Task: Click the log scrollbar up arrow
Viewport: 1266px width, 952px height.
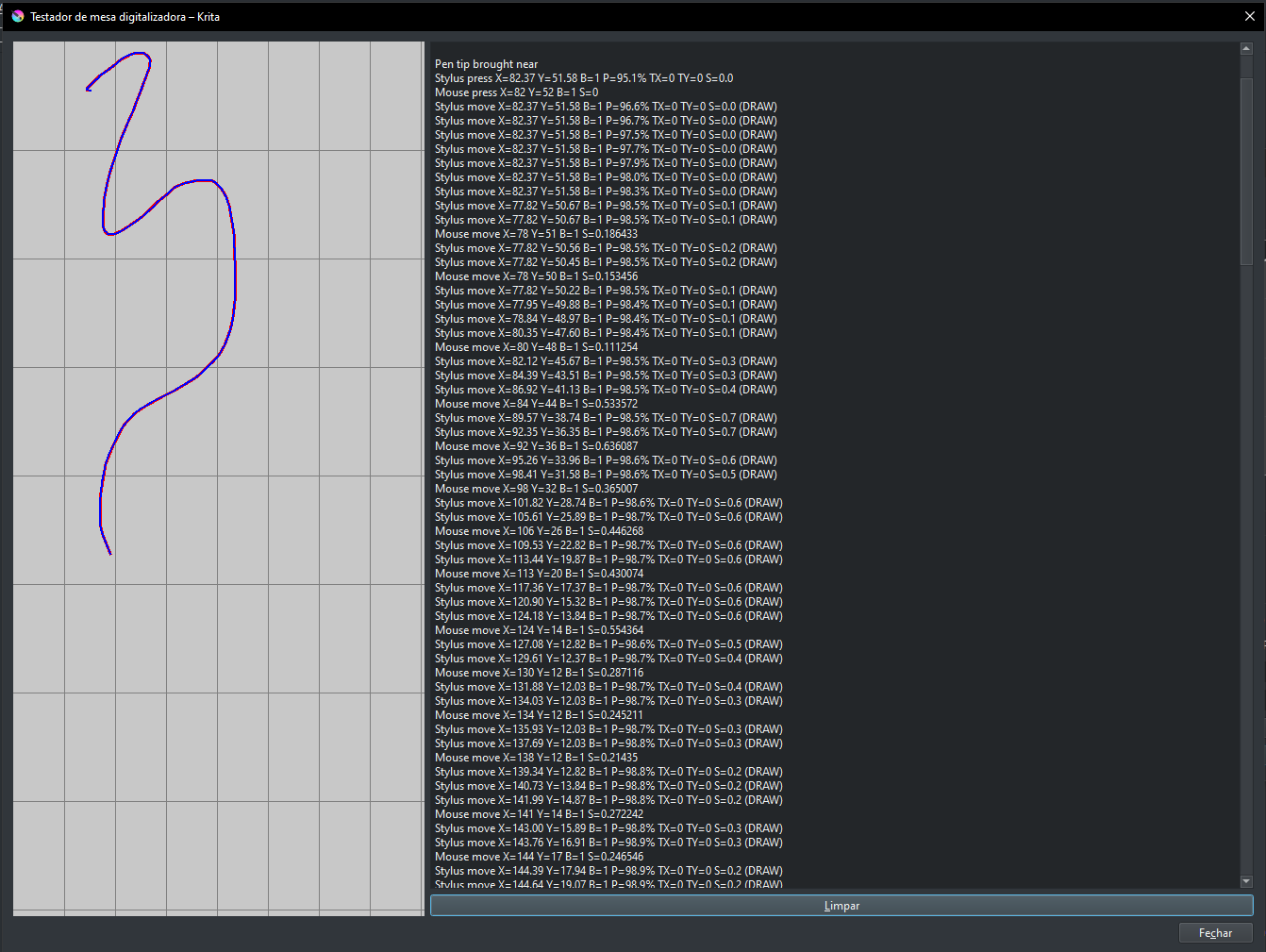Action: click(x=1246, y=48)
